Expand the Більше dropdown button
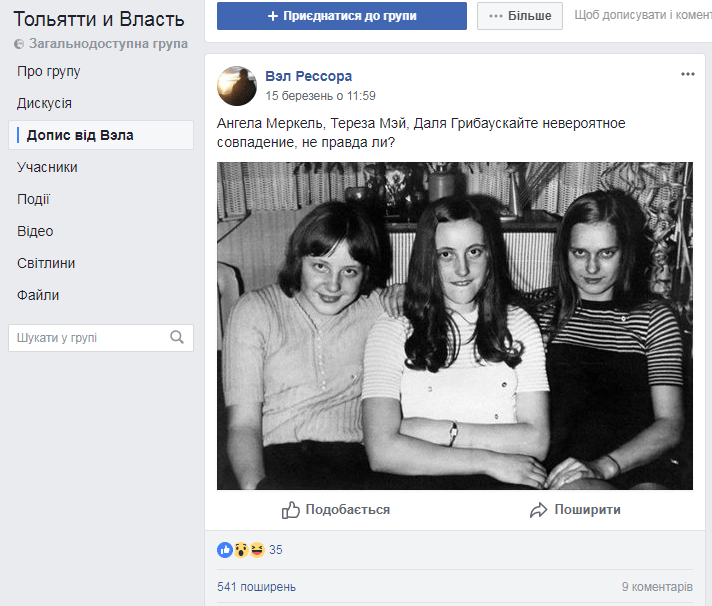 (x=520, y=16)
